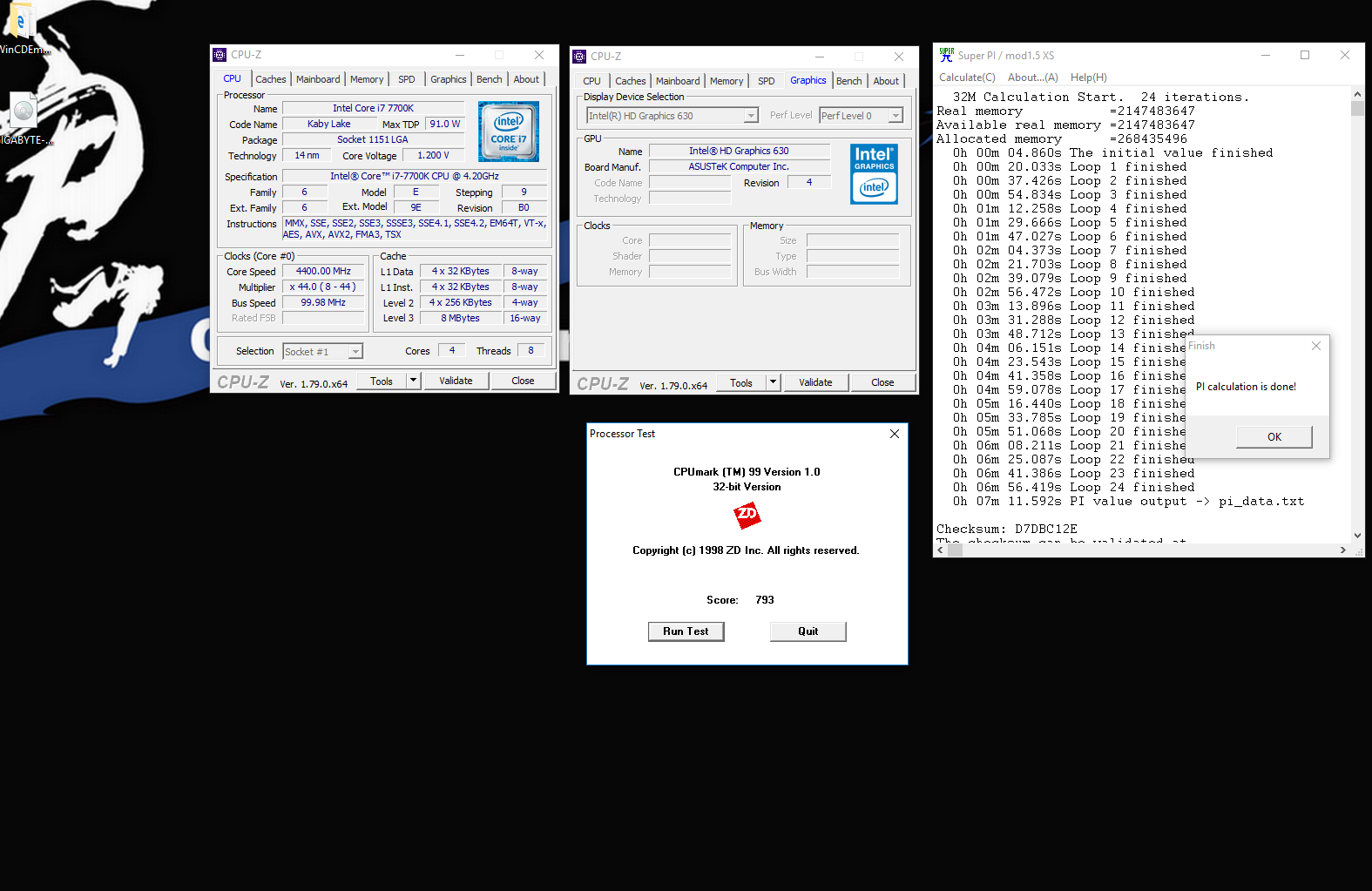This screenshot has width=1372, height=891.
Task: Expand the Perf Level 0 dropdown
Action: point(896,116)
